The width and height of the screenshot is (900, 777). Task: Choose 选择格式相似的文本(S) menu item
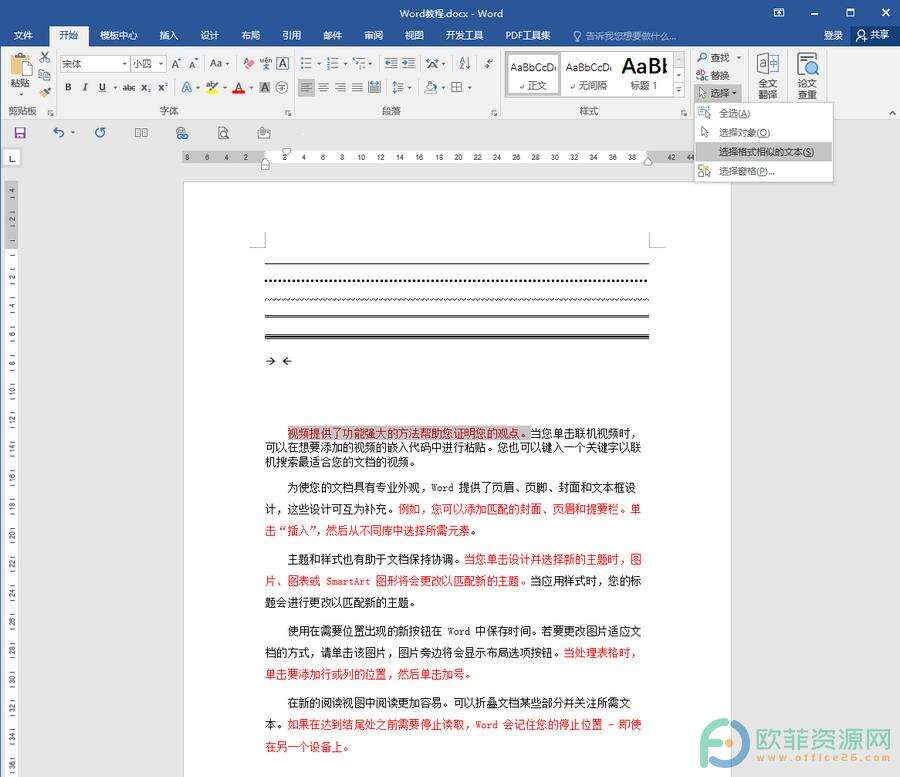pos(763,152)
